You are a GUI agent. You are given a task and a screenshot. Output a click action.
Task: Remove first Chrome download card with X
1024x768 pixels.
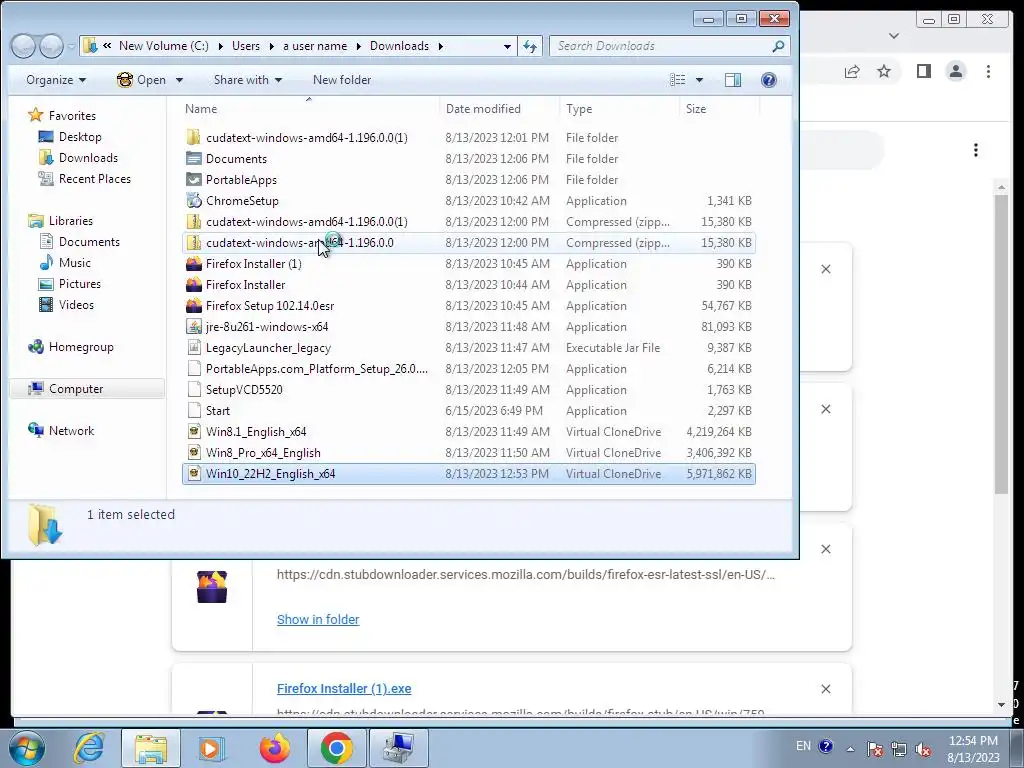coord(825,269)
